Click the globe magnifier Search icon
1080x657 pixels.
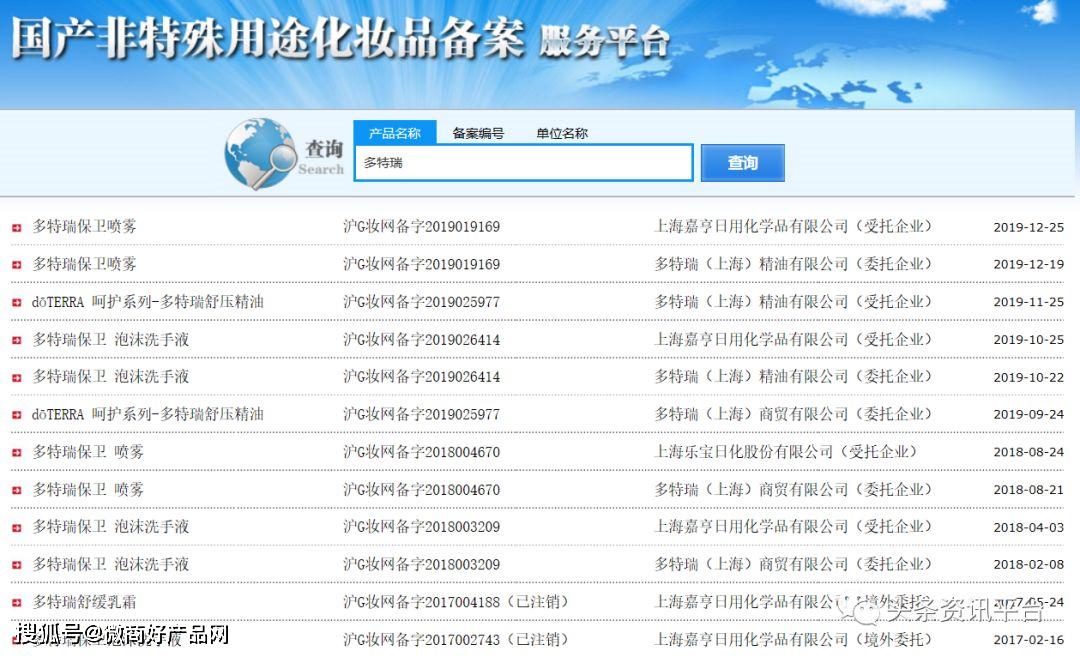260,154
